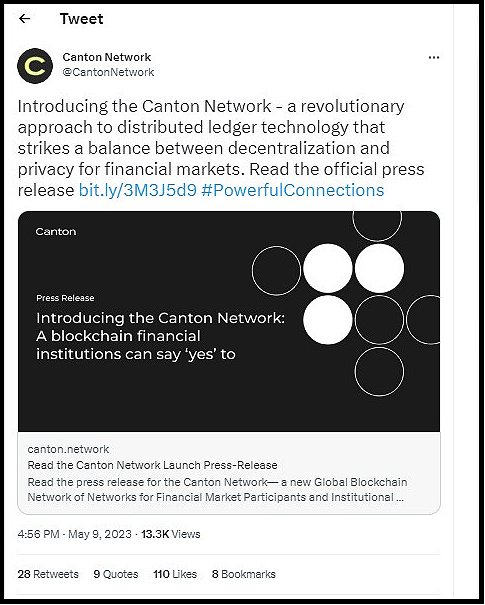This screenshot has height=605, width=485.
Task: Open the three-dot more options menu
Action: 434,57
